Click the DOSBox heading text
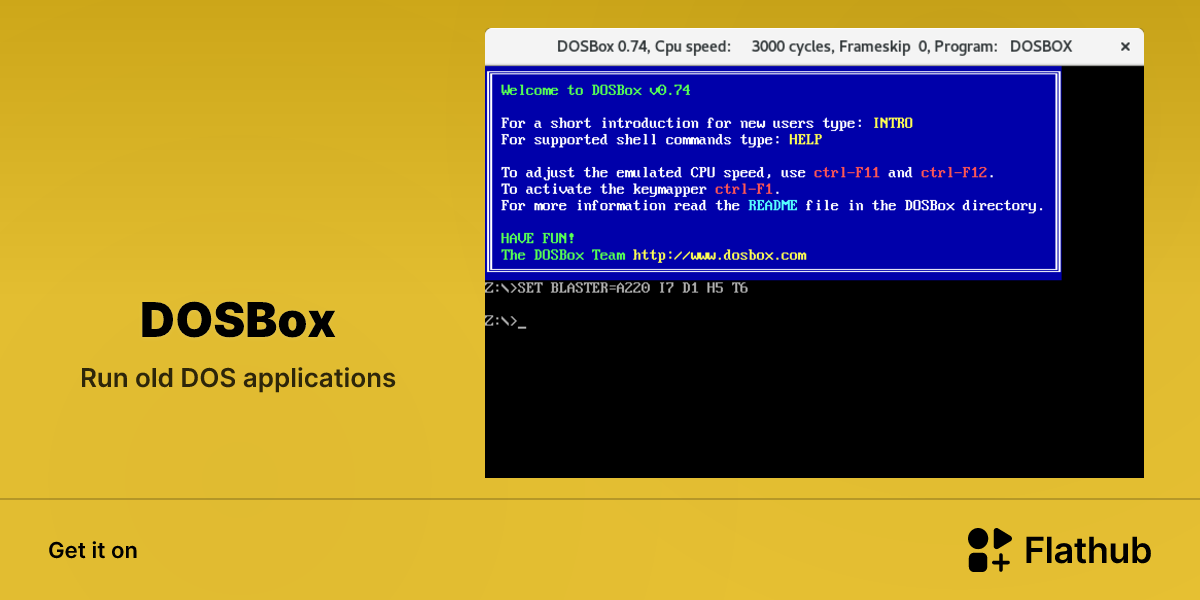Viewport: 1200px width, 600px height. 238,321
